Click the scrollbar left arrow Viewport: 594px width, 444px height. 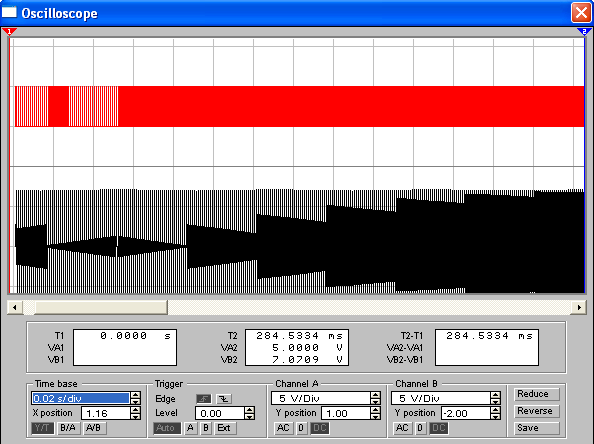coord(15,307)
